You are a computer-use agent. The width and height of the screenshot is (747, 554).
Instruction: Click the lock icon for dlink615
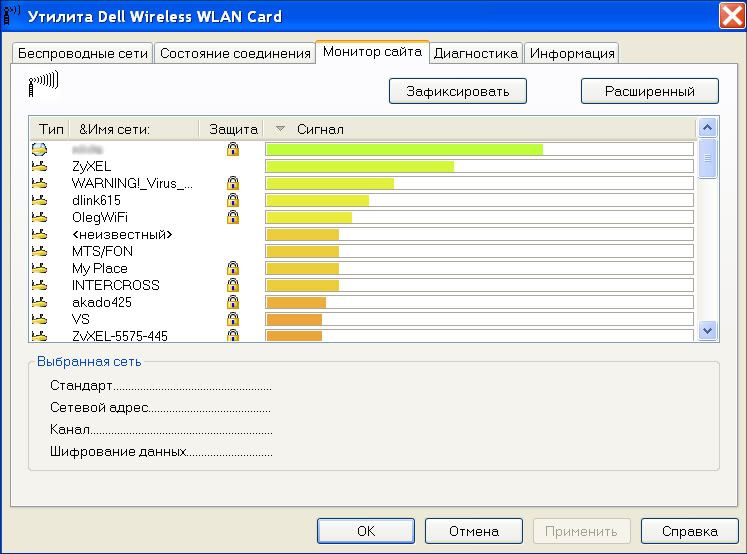232,200
